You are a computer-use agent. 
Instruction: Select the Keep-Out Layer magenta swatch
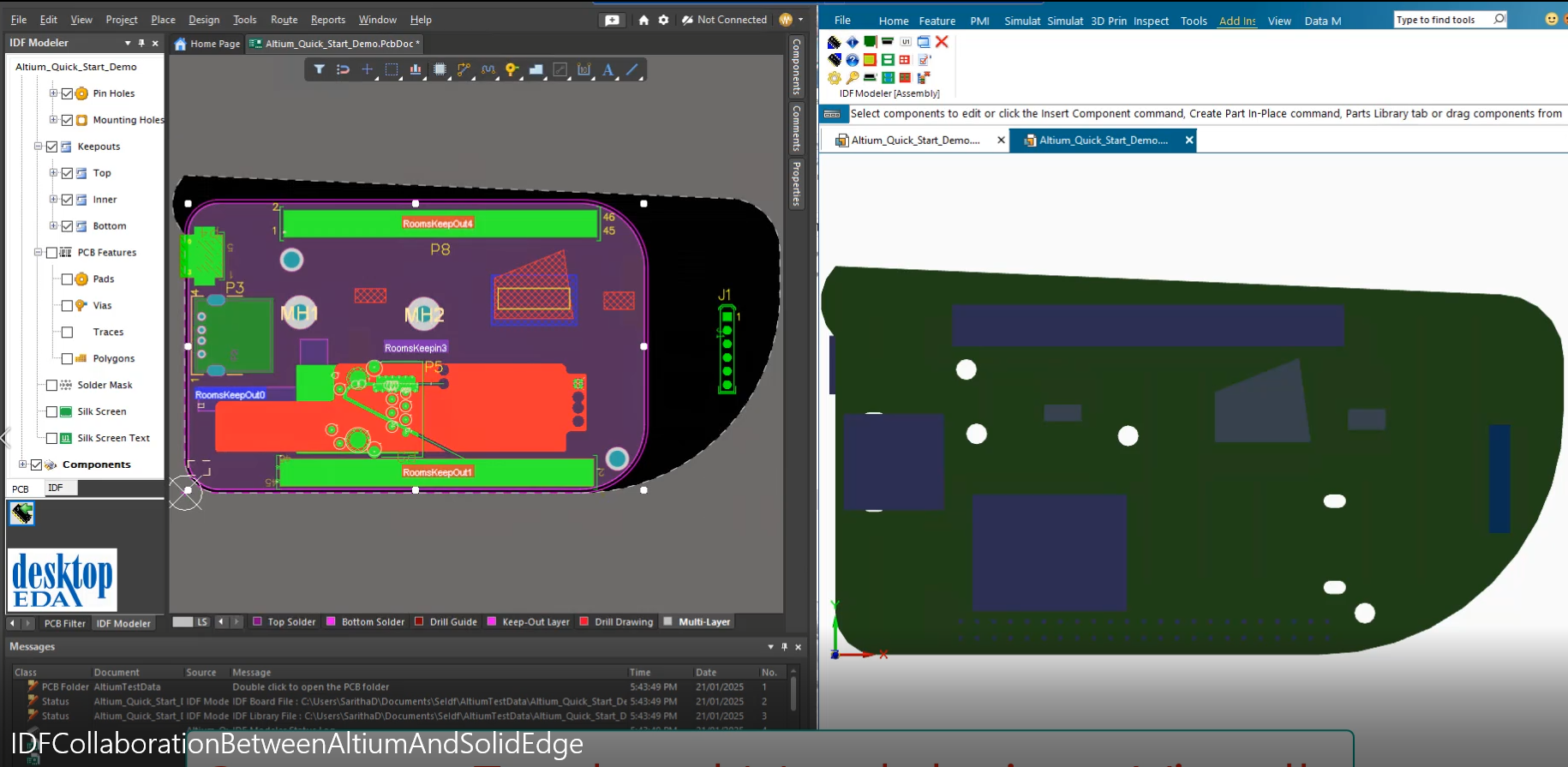pos(492,622)
